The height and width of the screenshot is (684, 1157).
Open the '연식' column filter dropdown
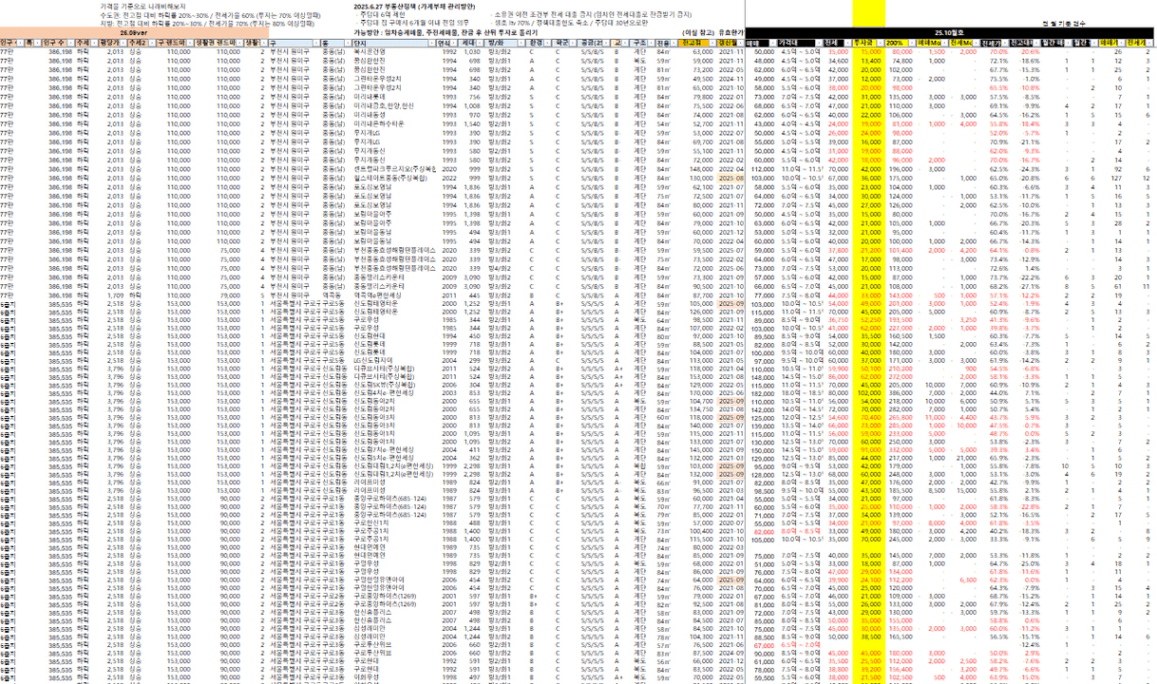[x=453, y=43]
